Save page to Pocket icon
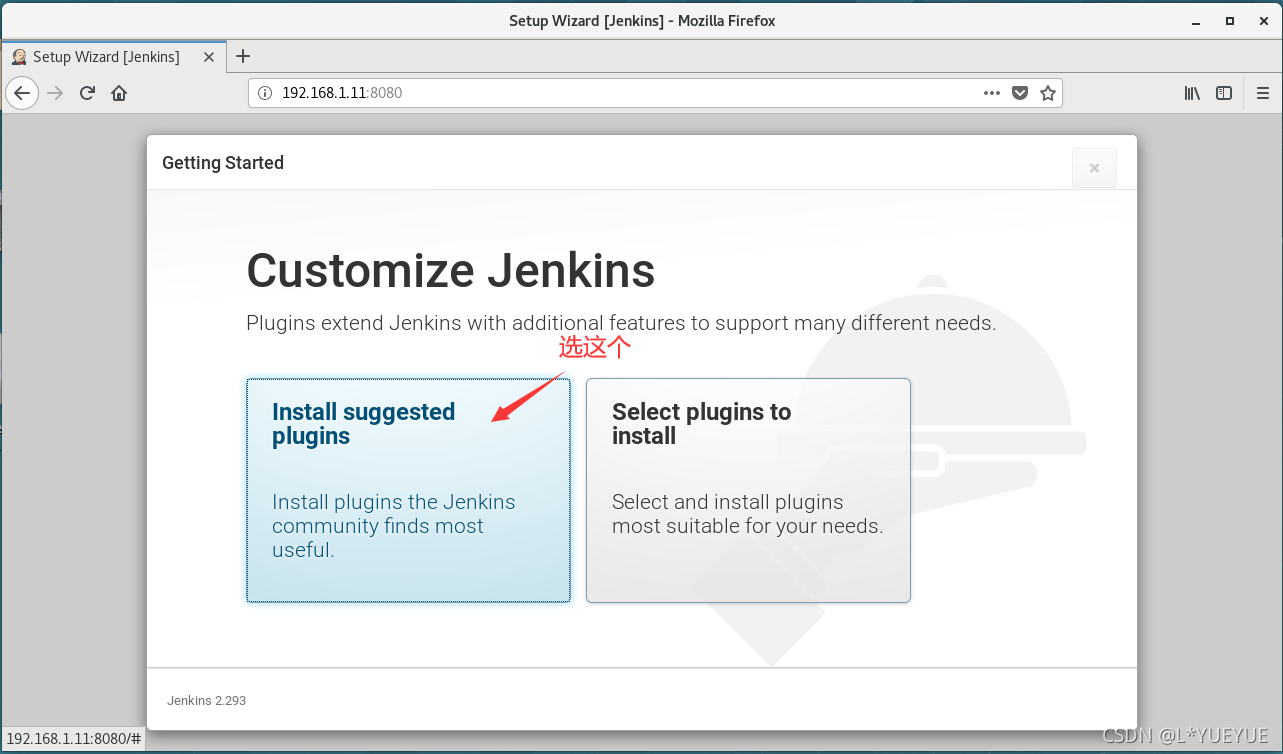The image size is (1283, 754). [1020, 93]
